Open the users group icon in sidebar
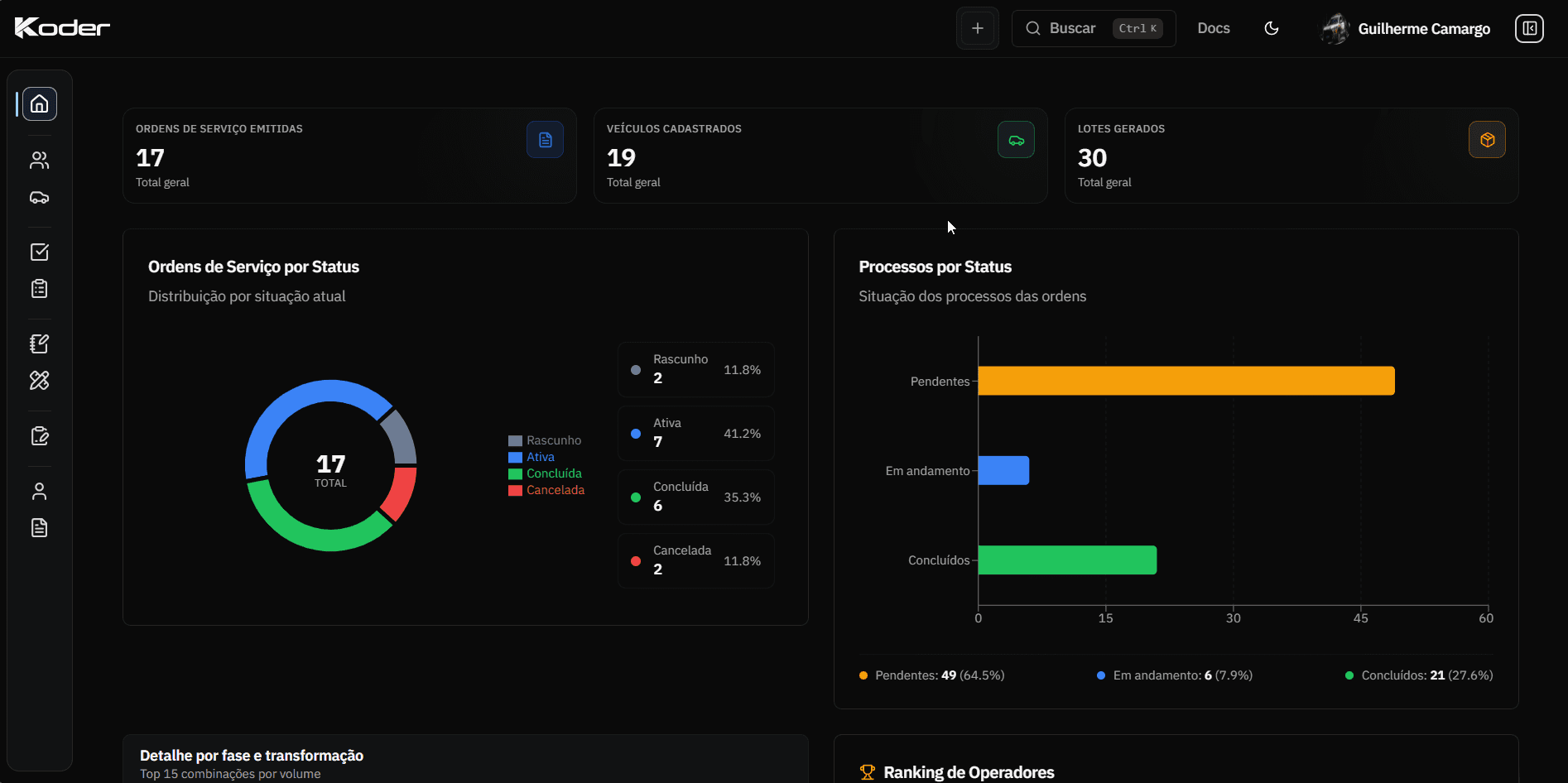 tap(40, 161)
